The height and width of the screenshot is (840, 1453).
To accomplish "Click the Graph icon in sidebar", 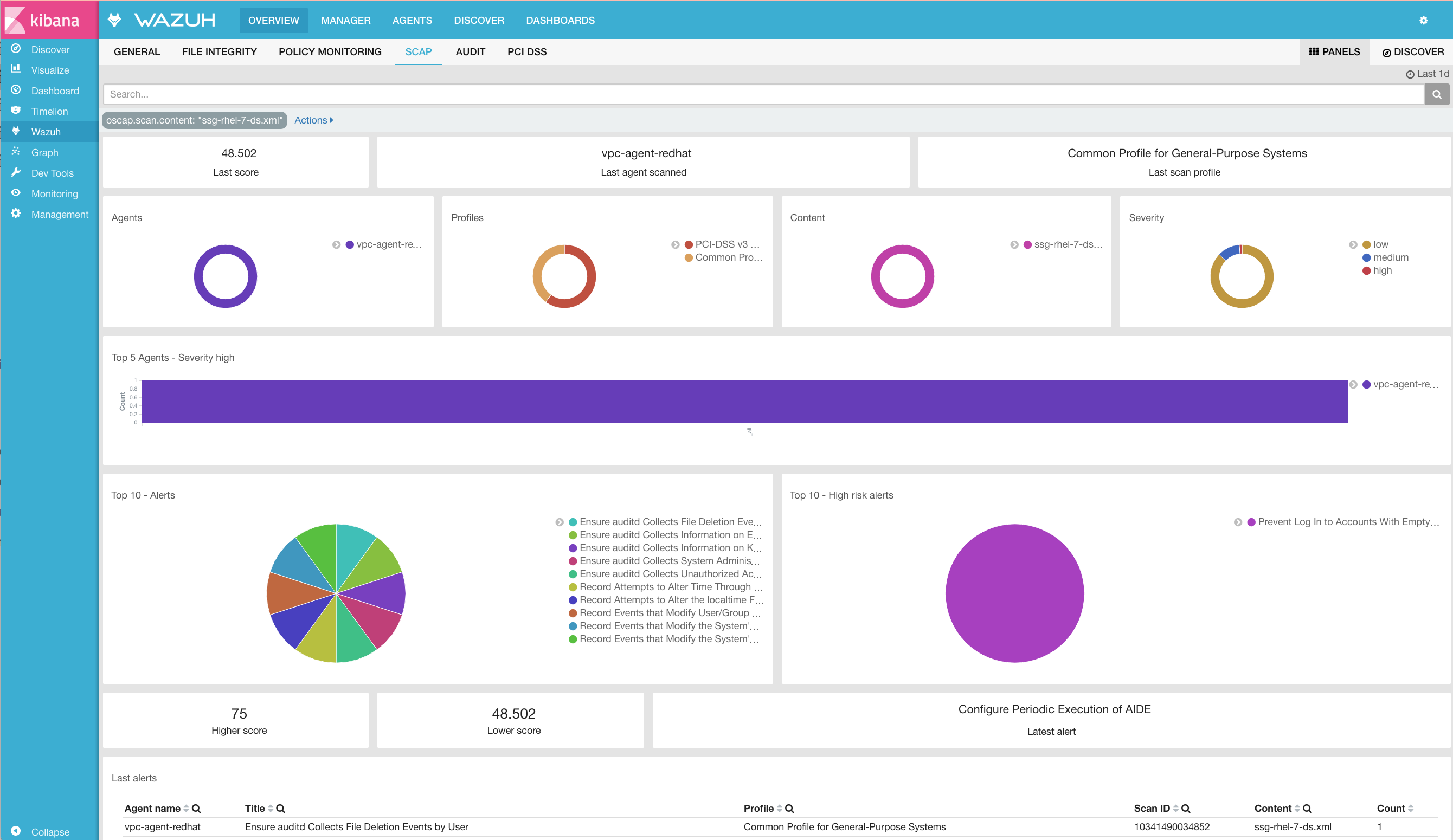I will (15, 152).
